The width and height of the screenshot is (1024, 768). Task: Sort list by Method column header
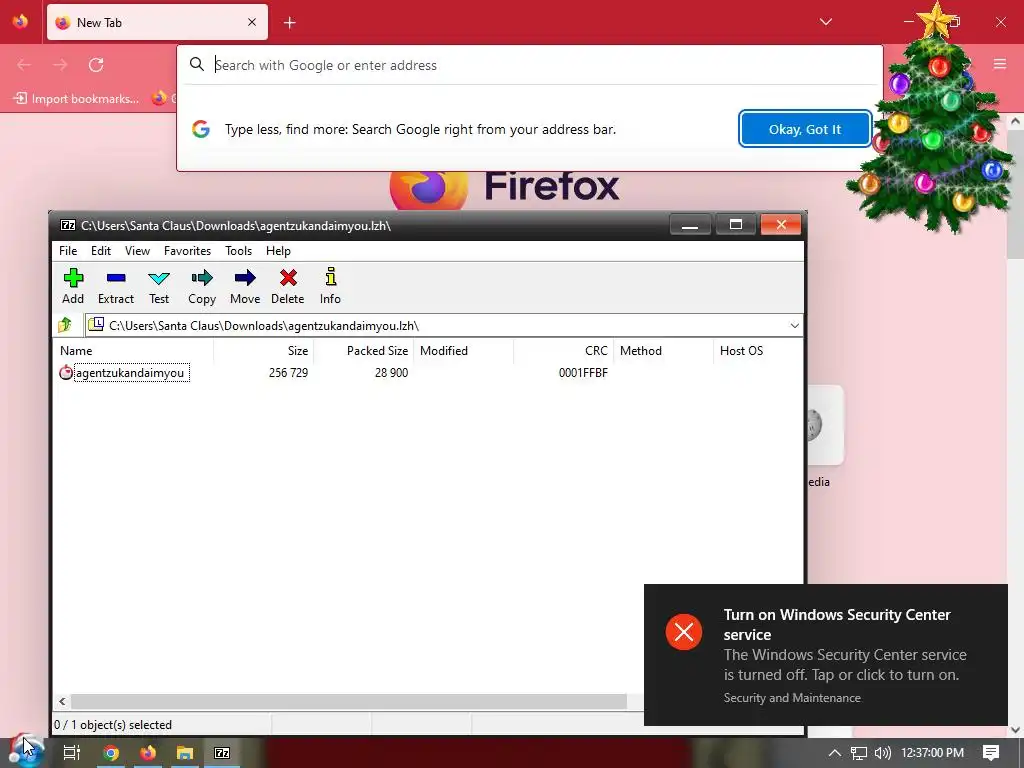click(x=664, y=351)
